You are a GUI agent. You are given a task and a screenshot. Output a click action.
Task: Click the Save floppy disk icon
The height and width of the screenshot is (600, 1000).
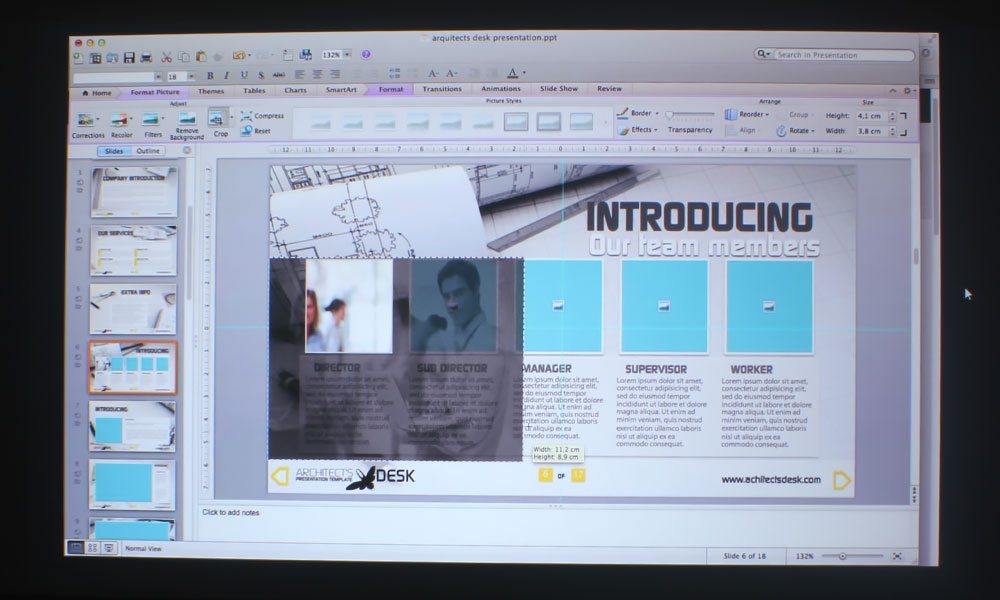(129, 57)
